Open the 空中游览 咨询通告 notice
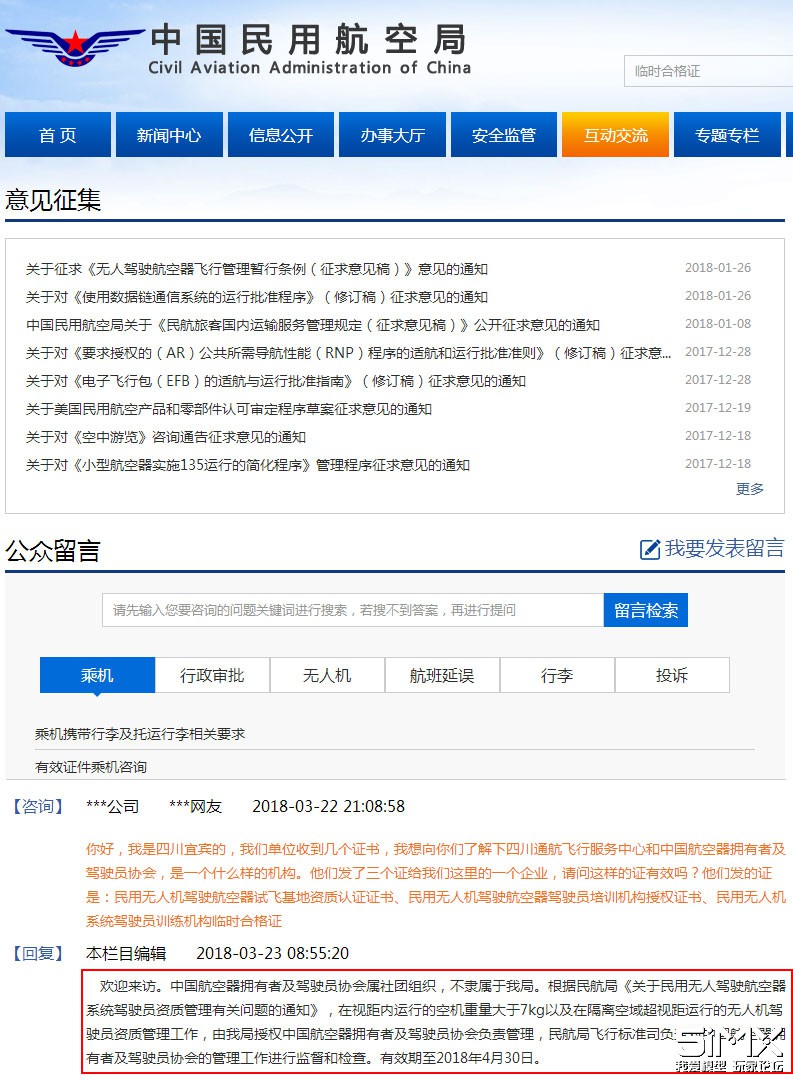This screenshot has width=793, height=1079. click(x=166, y=438)
